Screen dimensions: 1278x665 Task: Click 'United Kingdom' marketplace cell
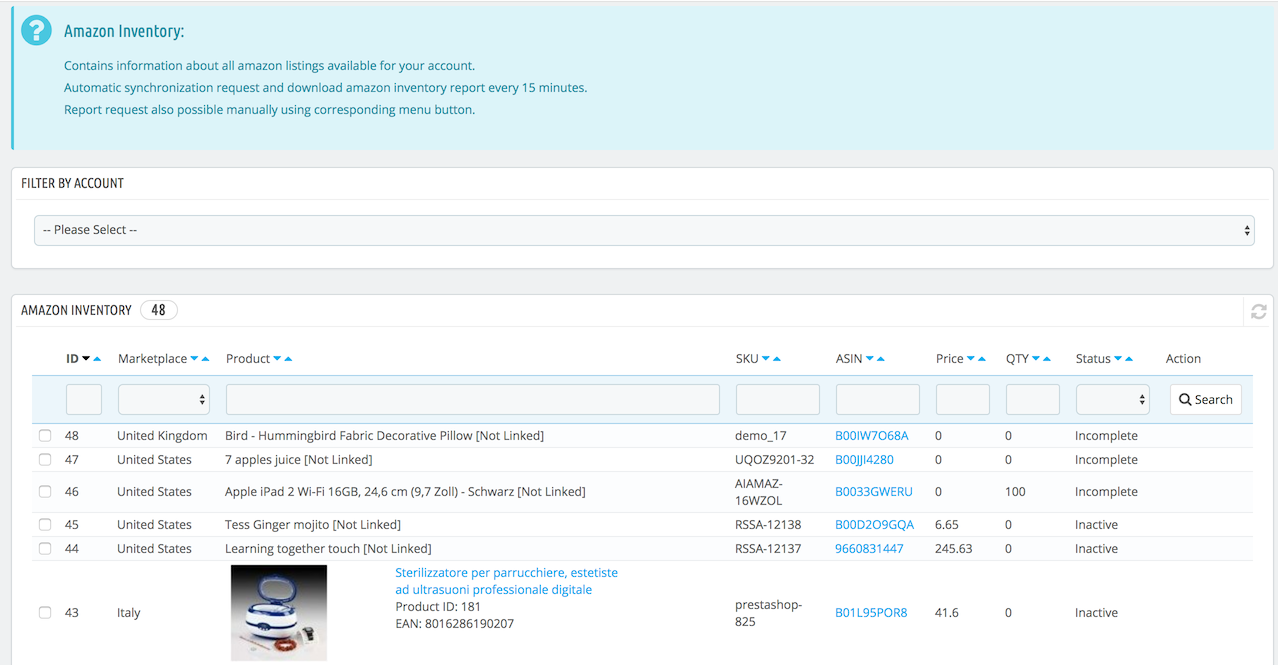[162, 436]
